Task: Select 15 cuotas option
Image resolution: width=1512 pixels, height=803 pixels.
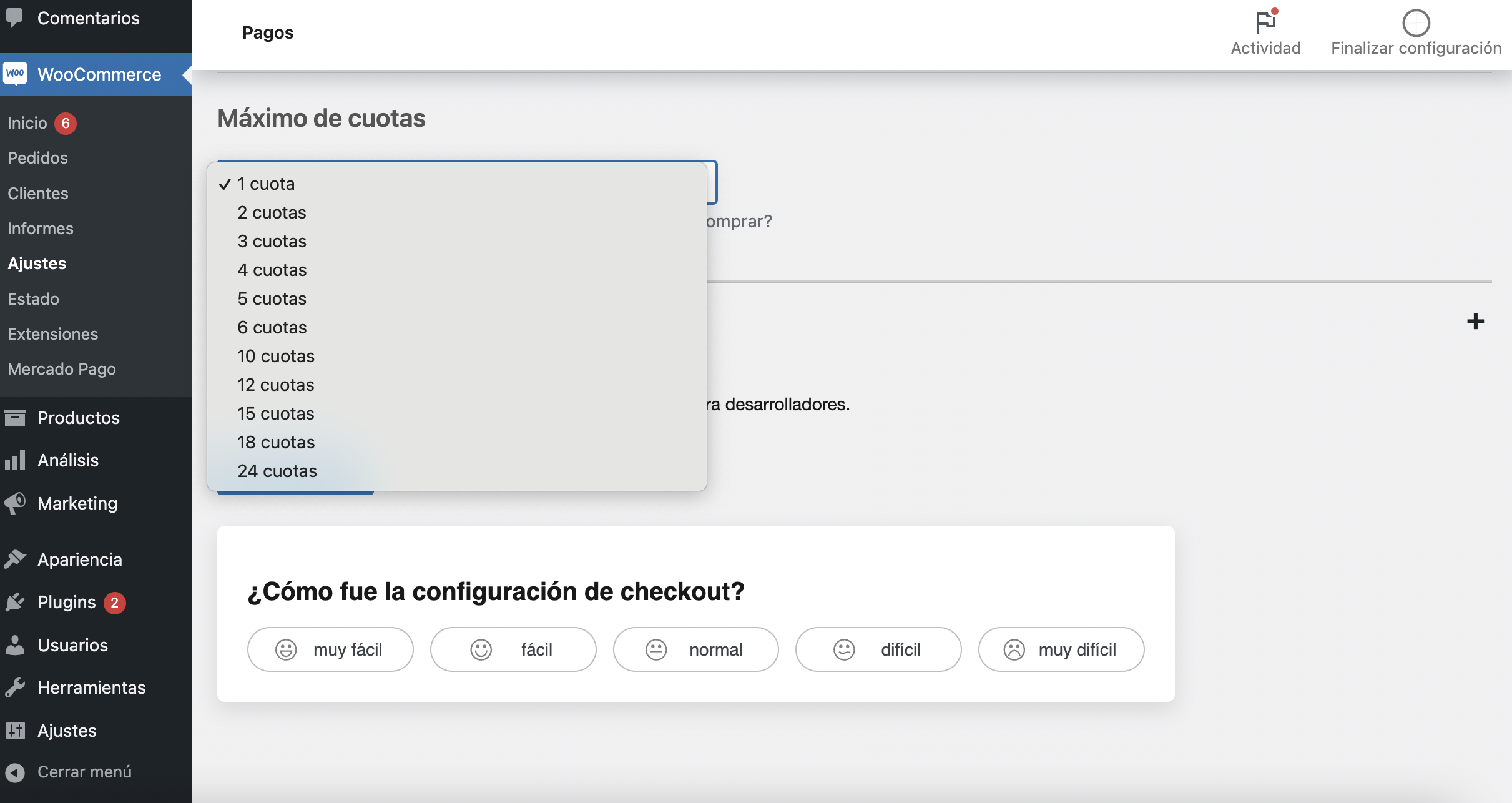Action: pyautogui.click(x=457, y=413)
